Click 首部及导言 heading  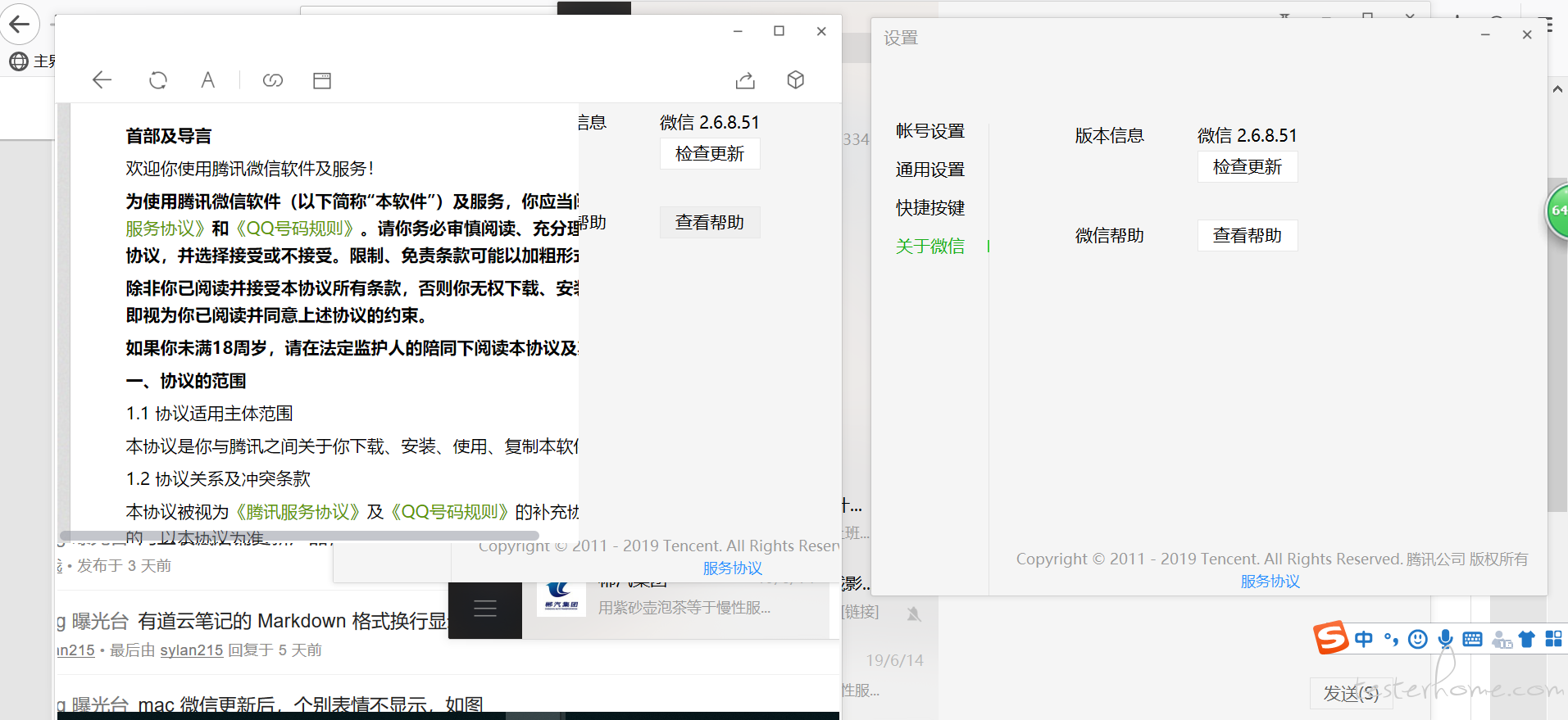coord(169,136)
